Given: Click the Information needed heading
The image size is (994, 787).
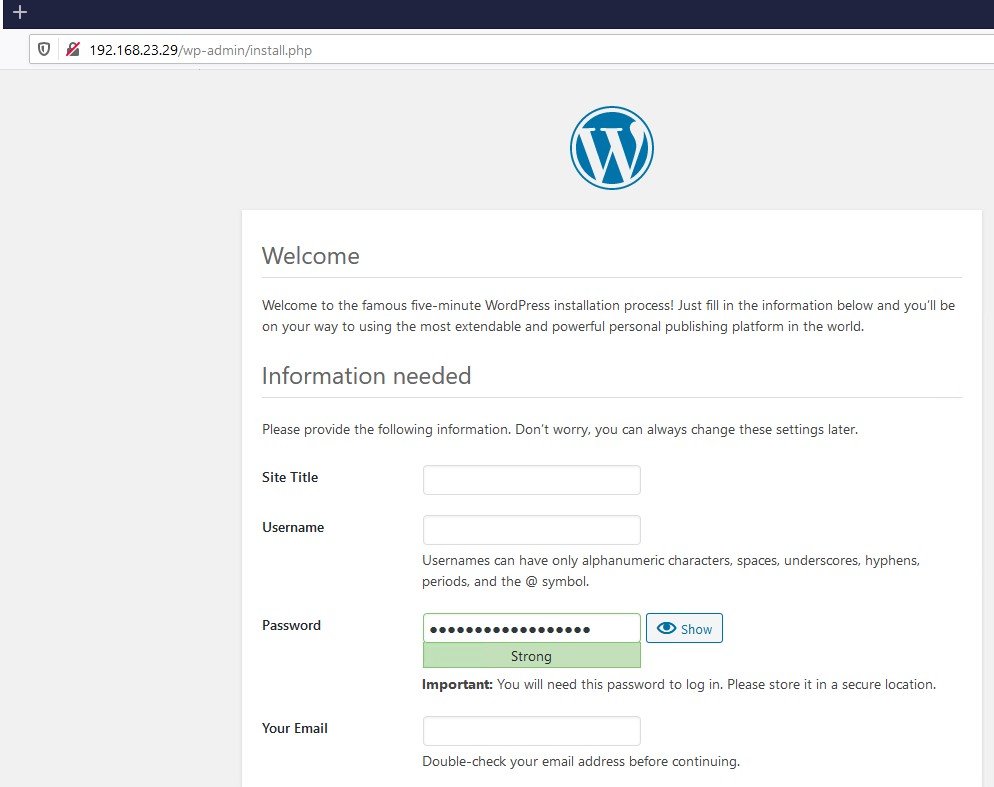Looking at the screenshot, I should (366, 375).
